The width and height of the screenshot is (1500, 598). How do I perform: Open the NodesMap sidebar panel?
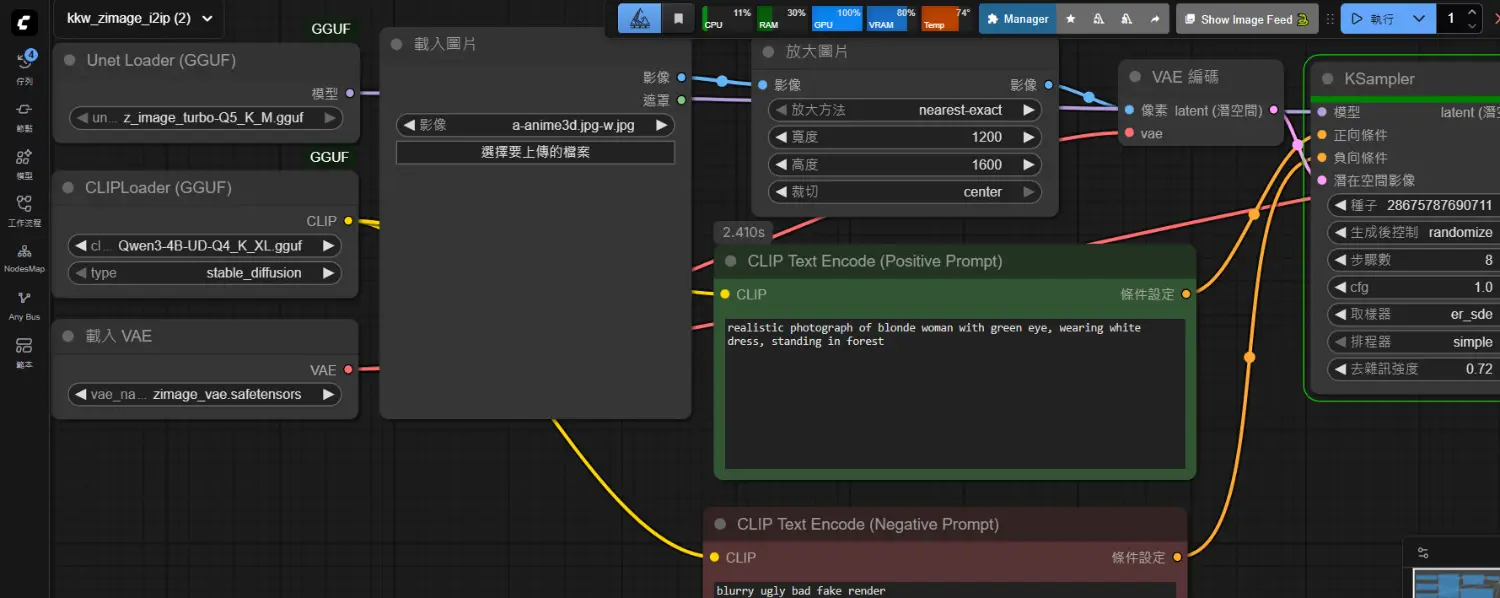point(24,257)
